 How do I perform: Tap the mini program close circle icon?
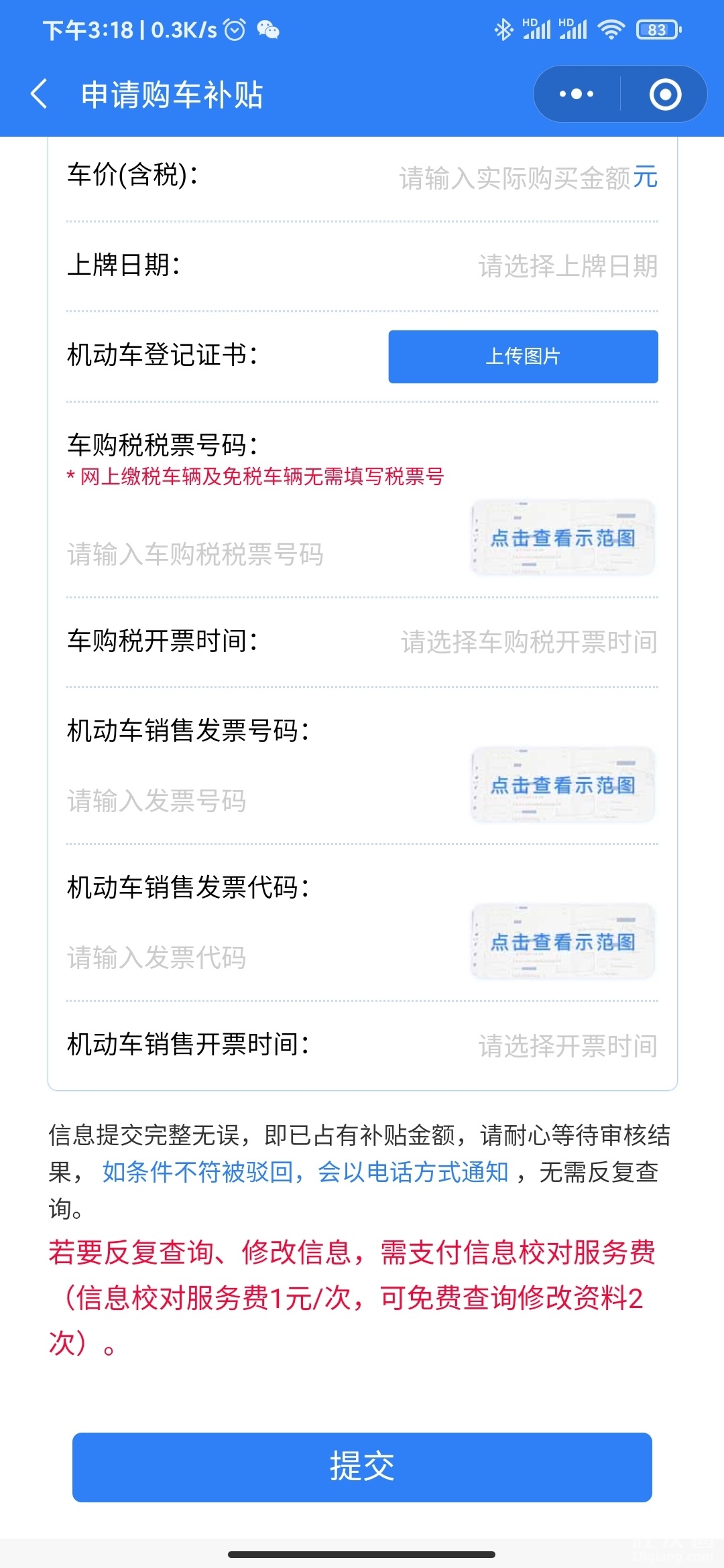click(x=665, y=94)
